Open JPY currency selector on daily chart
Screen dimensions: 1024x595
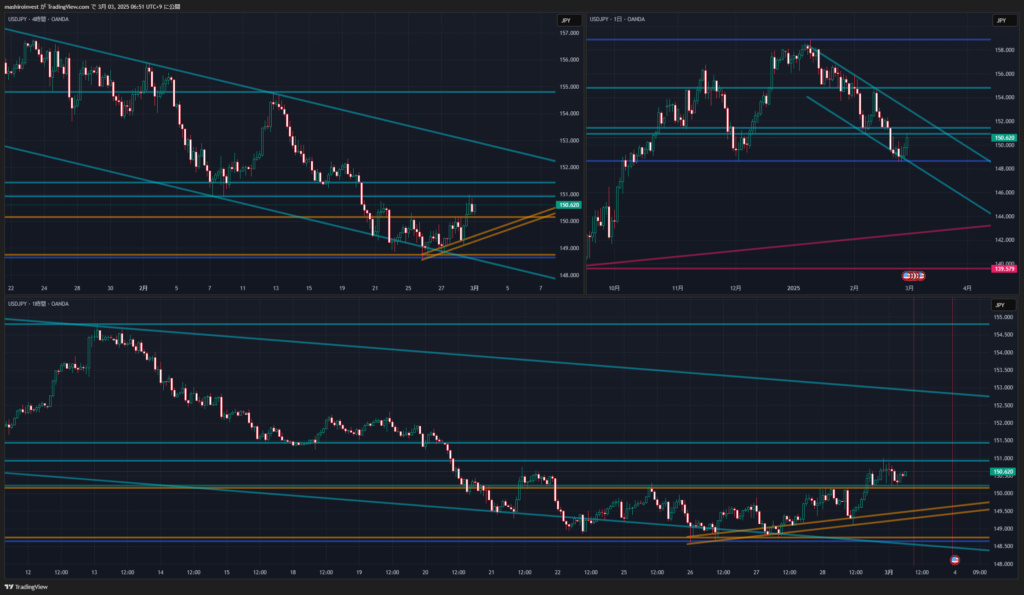click(x=1002, y=20)
